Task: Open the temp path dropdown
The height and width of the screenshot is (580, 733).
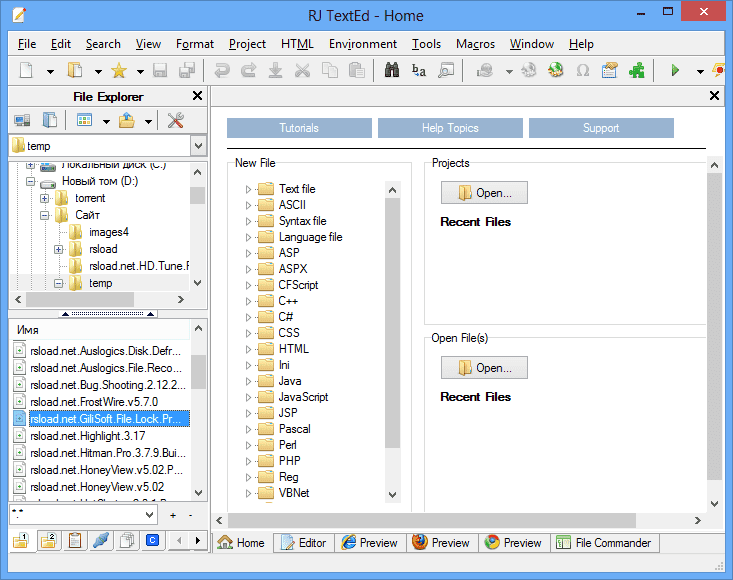Action: click(x=197, y=146)
